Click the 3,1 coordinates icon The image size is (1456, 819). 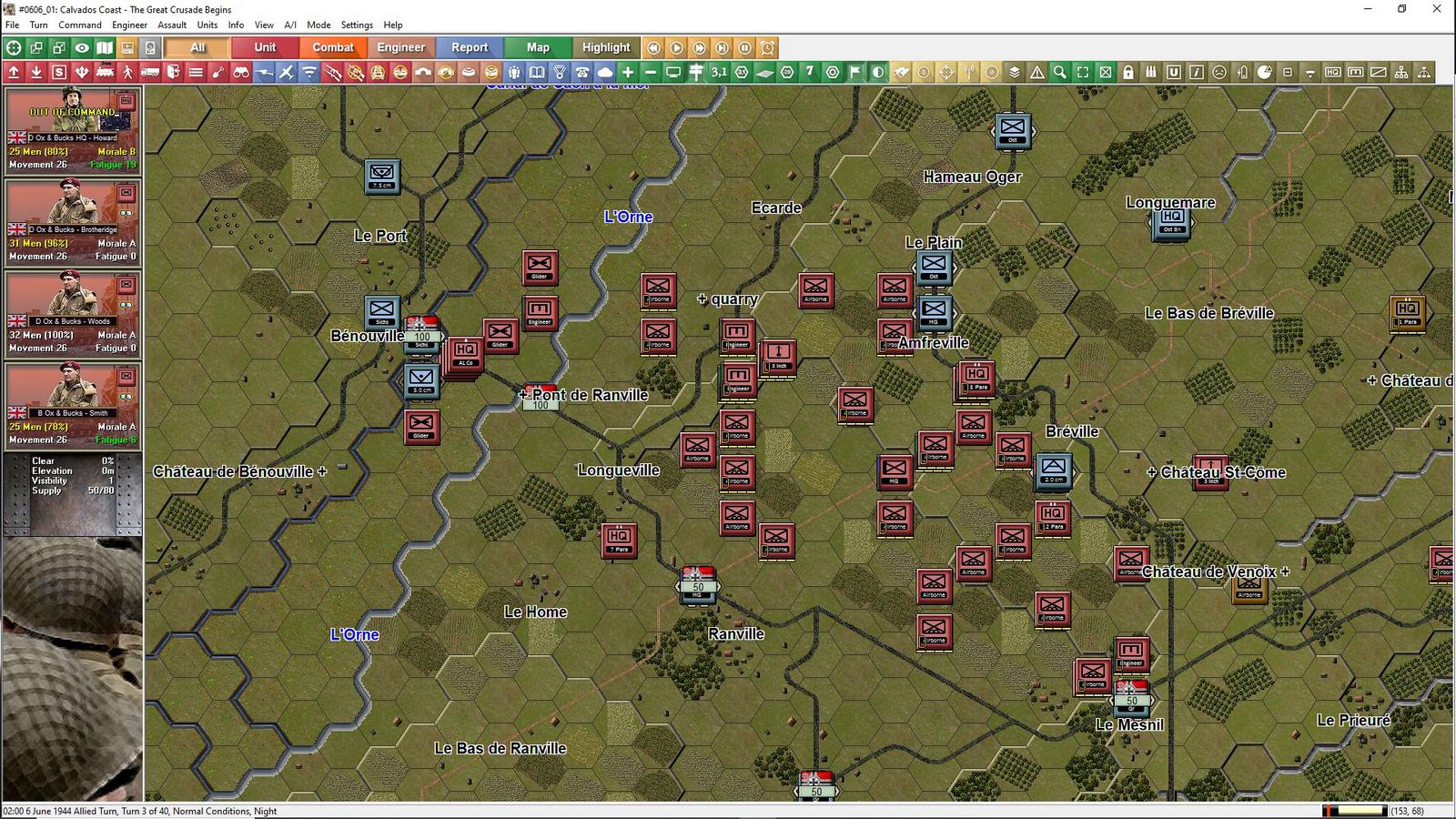coord(719,72)
